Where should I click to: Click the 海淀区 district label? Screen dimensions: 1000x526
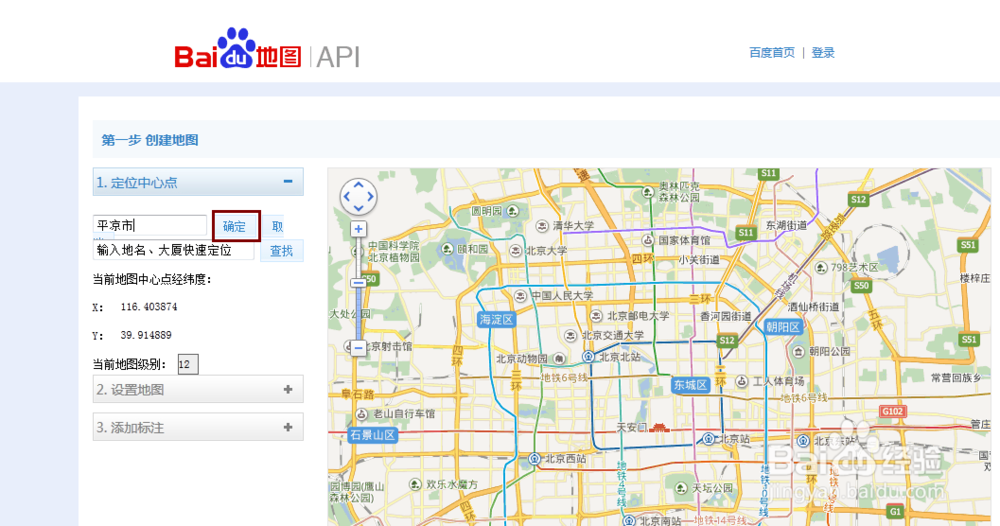(497, 319)
